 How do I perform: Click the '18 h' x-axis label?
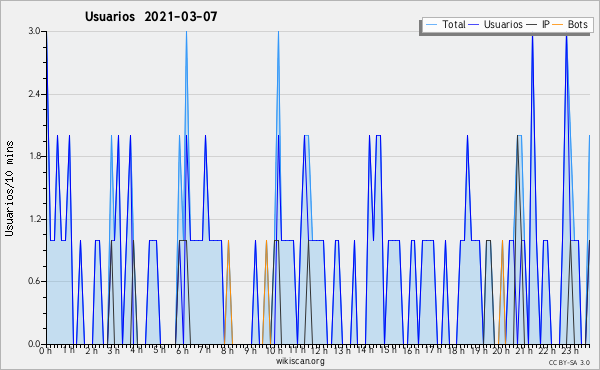pyautogui.click(x=456, y=350)
